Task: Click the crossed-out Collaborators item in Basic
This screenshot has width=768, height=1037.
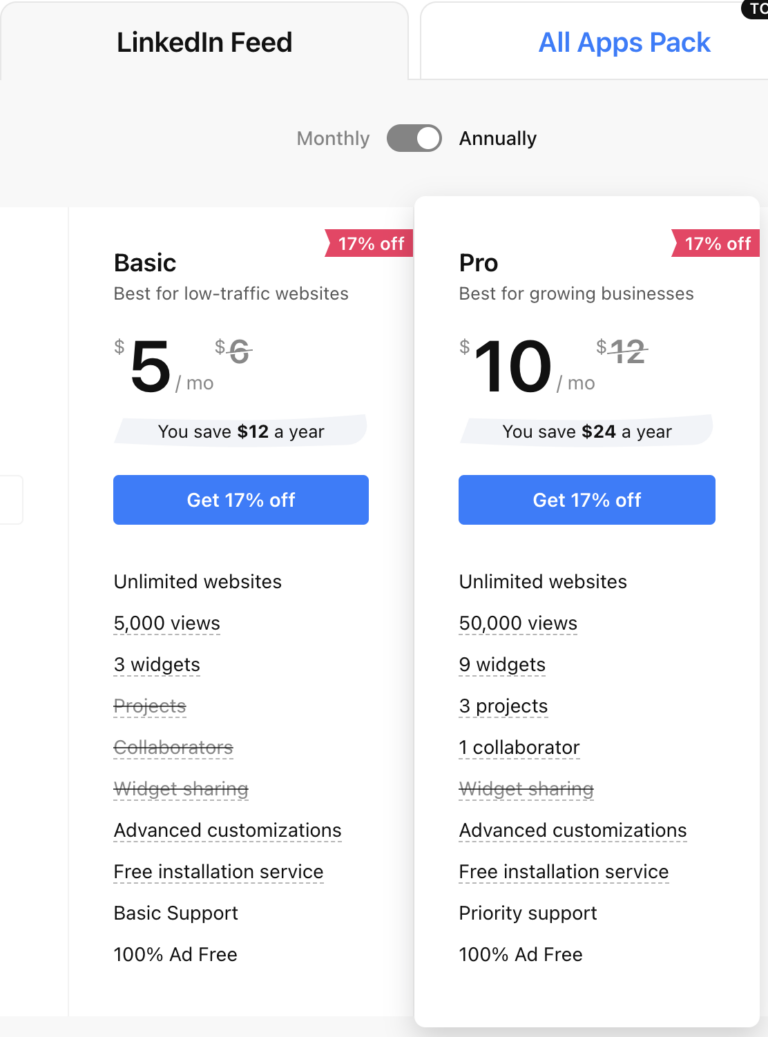Action: 173,748
